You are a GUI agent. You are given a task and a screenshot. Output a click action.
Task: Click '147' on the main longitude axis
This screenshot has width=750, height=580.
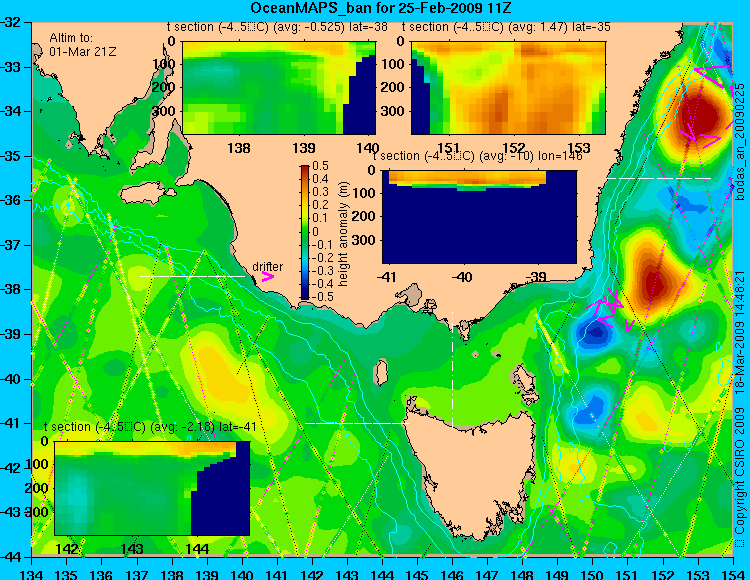(x=487, y=573)
